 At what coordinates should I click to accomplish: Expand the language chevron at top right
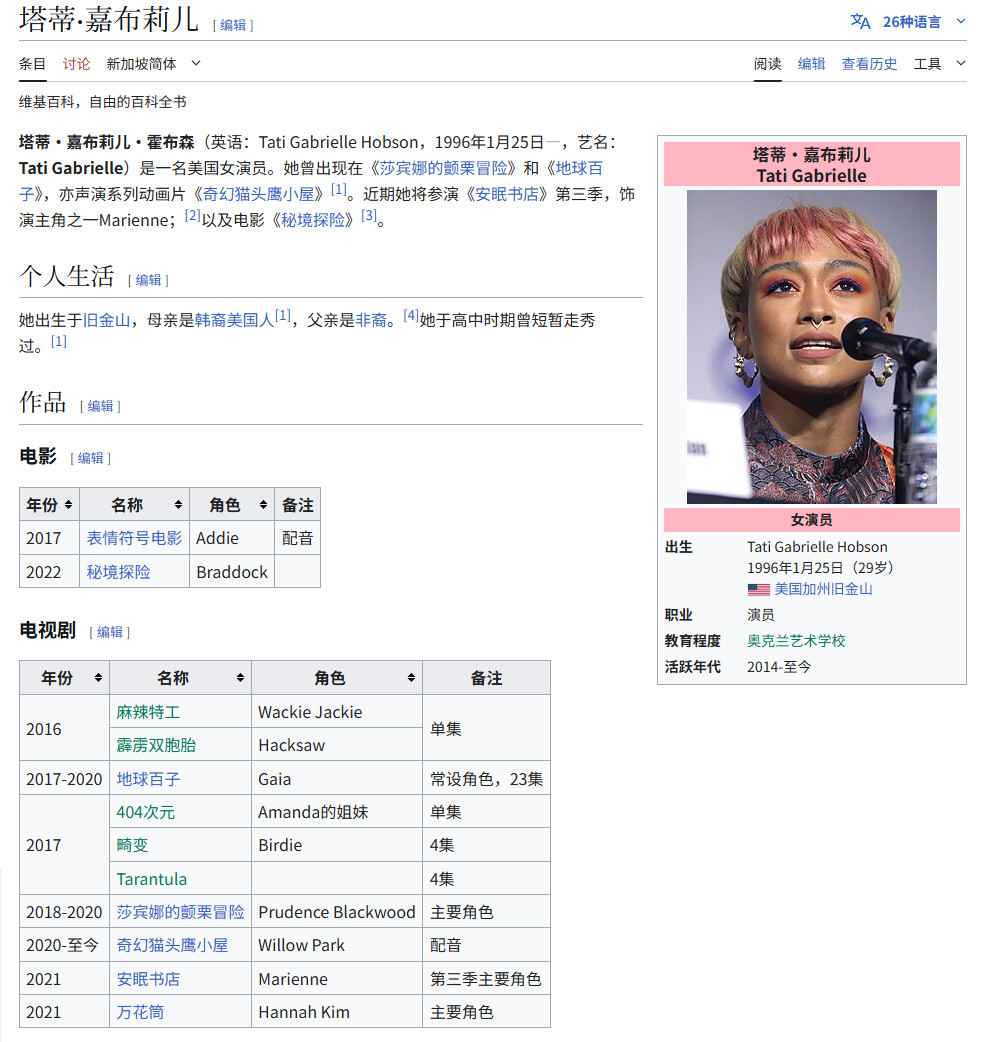pos(960,21)
